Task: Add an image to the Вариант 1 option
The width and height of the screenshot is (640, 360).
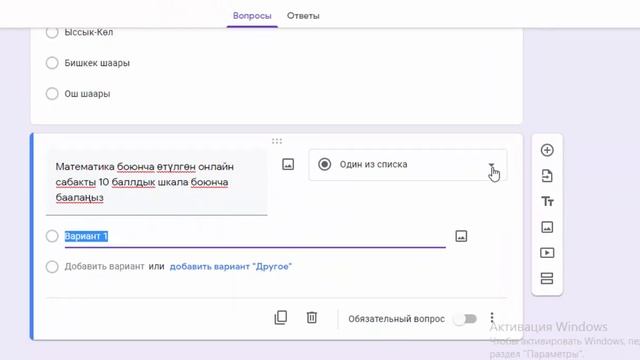Action: click(461, 236)
